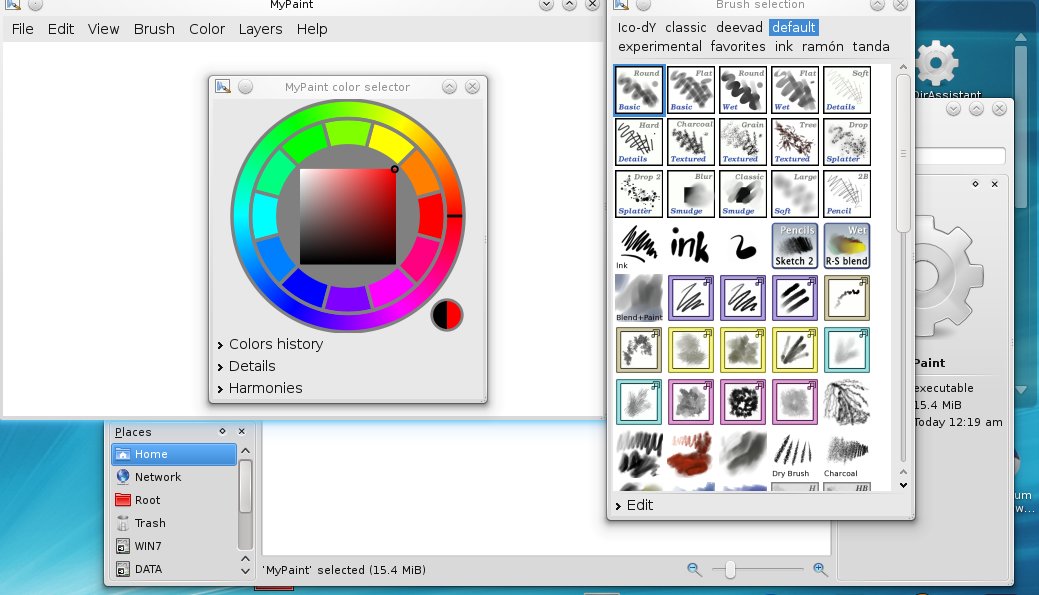Select Home in the Places panel

tap(174, 454)
